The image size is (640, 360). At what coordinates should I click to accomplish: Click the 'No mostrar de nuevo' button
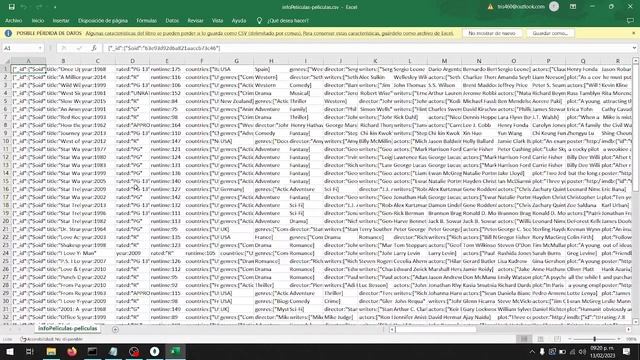(x=492, y=33)
